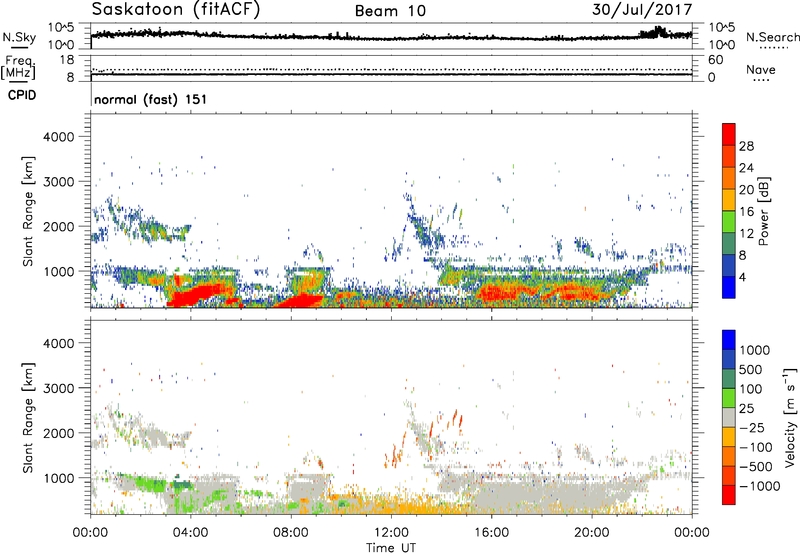This screenshot has height=554, width=800.
Task: Click the right 10^0 noise axis tick
Action: [x=722, y=45]
